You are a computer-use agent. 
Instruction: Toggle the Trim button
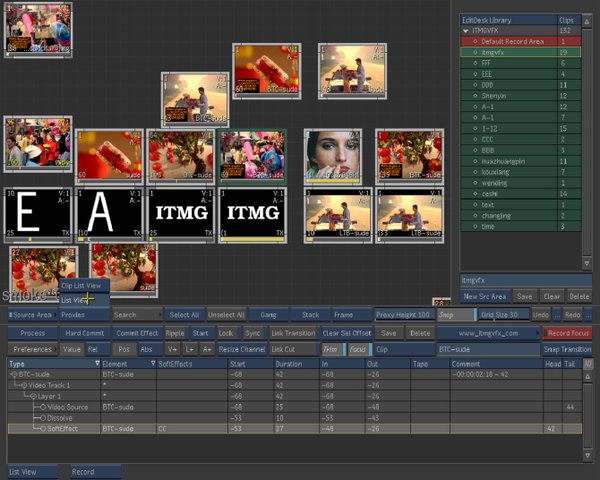coord(331,349)
